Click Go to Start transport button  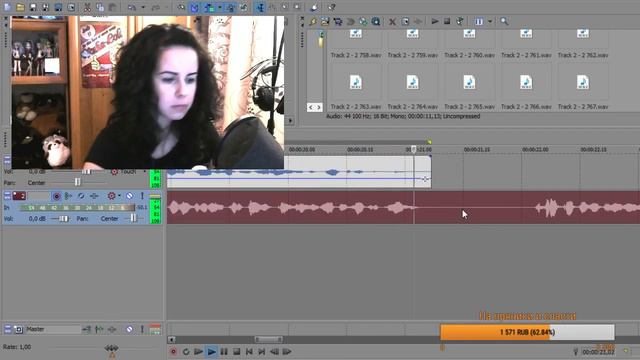249,351
